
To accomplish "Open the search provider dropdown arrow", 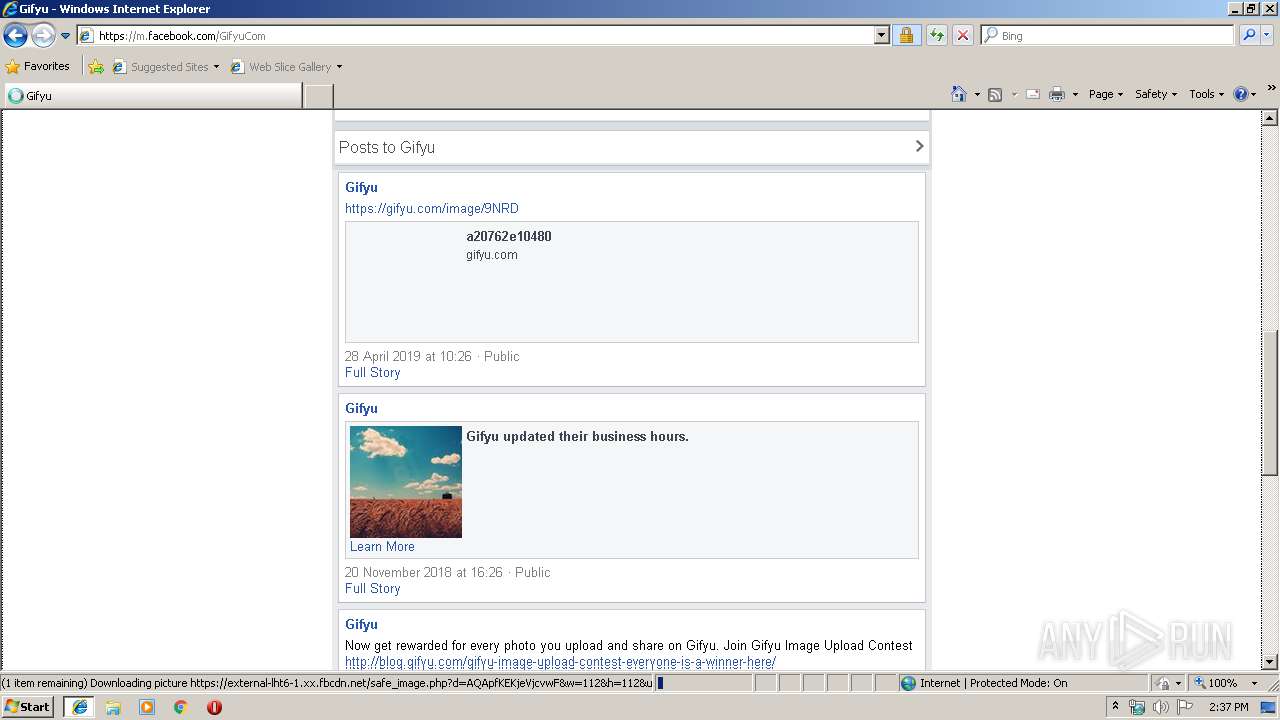I will (1267, 35).
